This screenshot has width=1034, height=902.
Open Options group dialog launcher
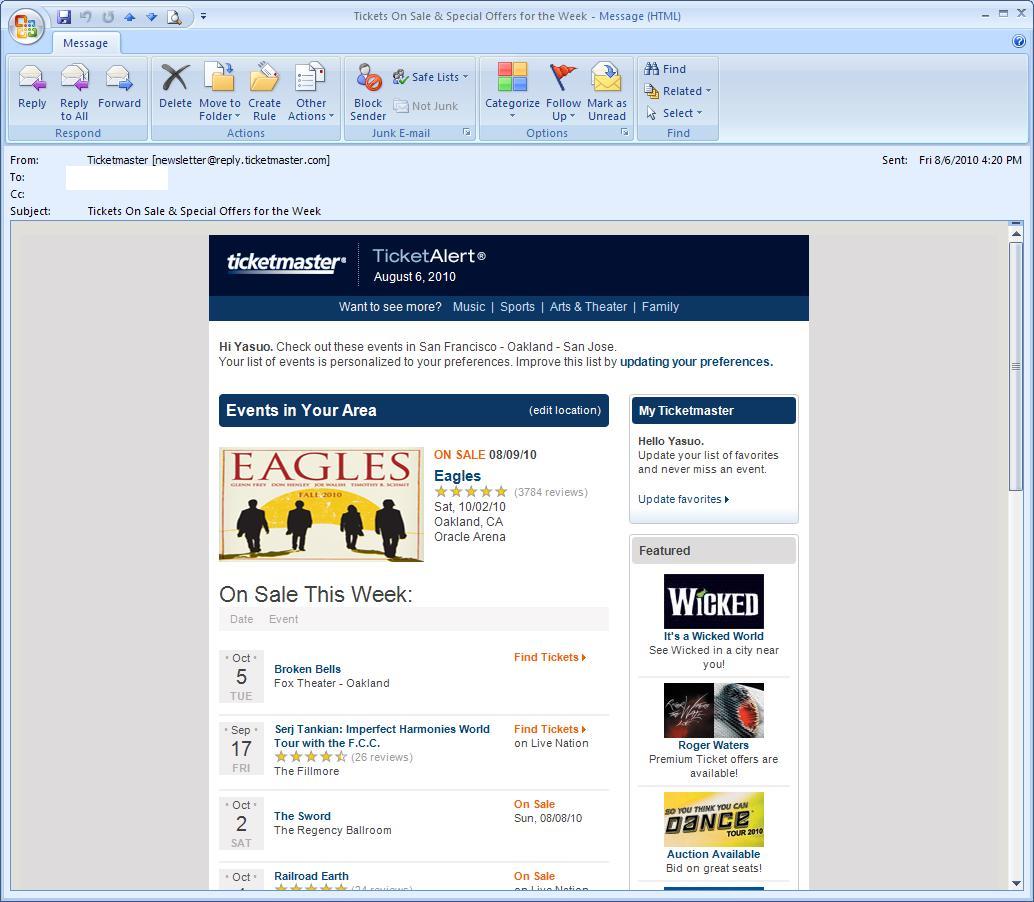click(x=624, y=133)
